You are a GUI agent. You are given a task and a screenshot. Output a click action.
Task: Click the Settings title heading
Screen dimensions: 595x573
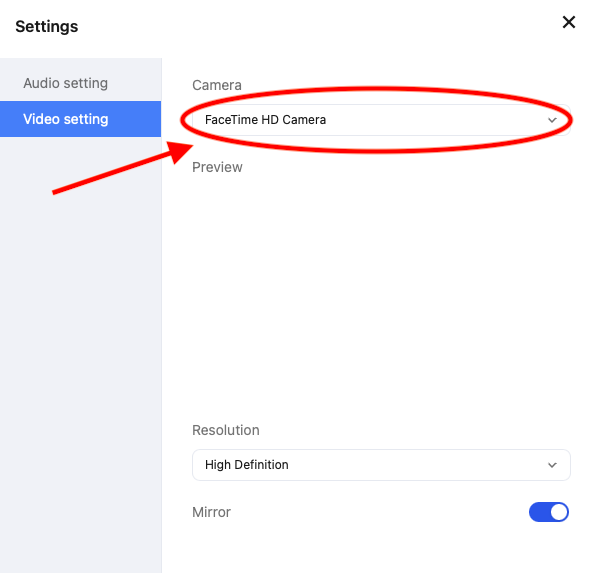[47, 27]
